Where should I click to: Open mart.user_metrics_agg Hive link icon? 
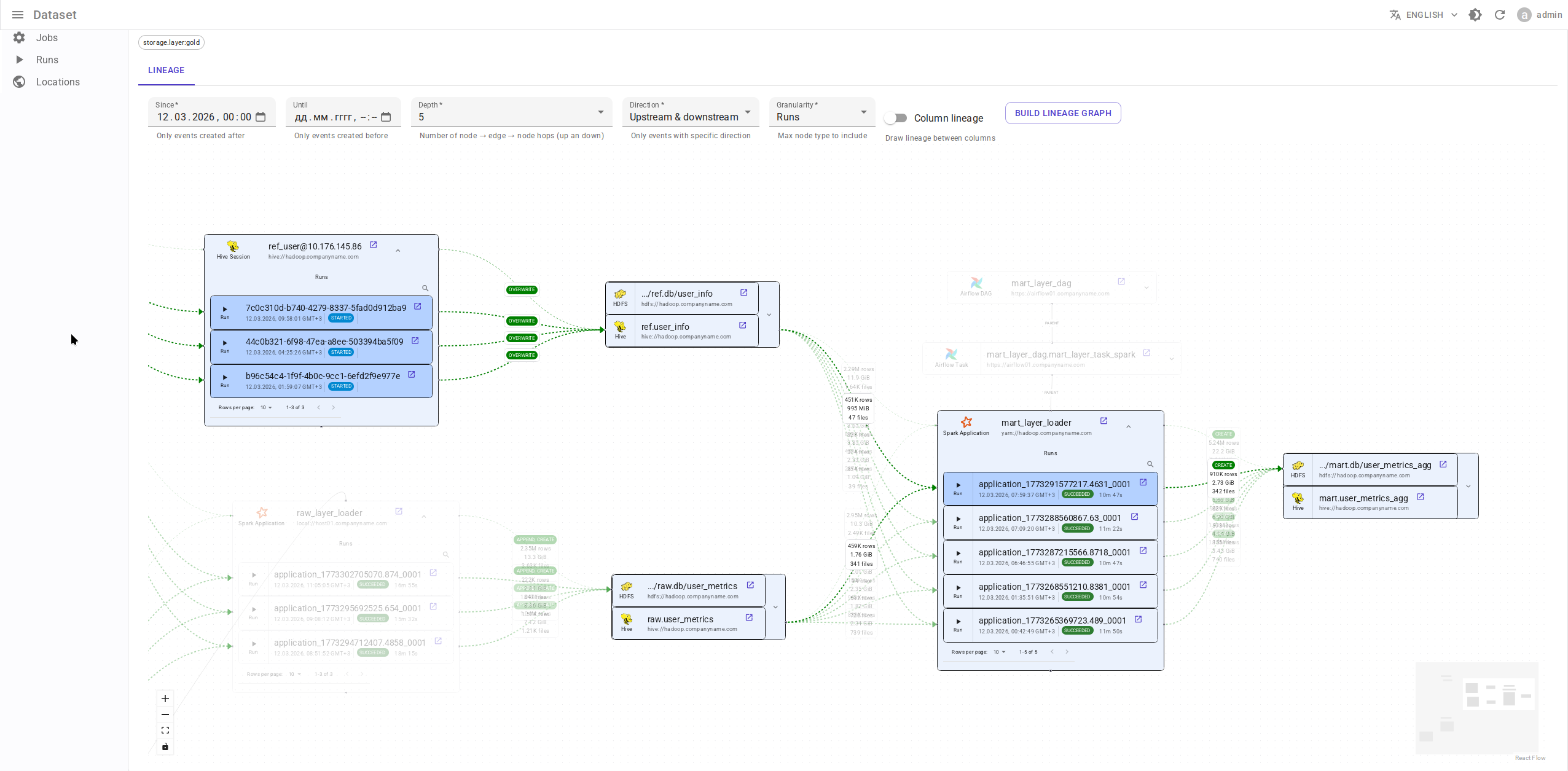tap(1421, 497)
